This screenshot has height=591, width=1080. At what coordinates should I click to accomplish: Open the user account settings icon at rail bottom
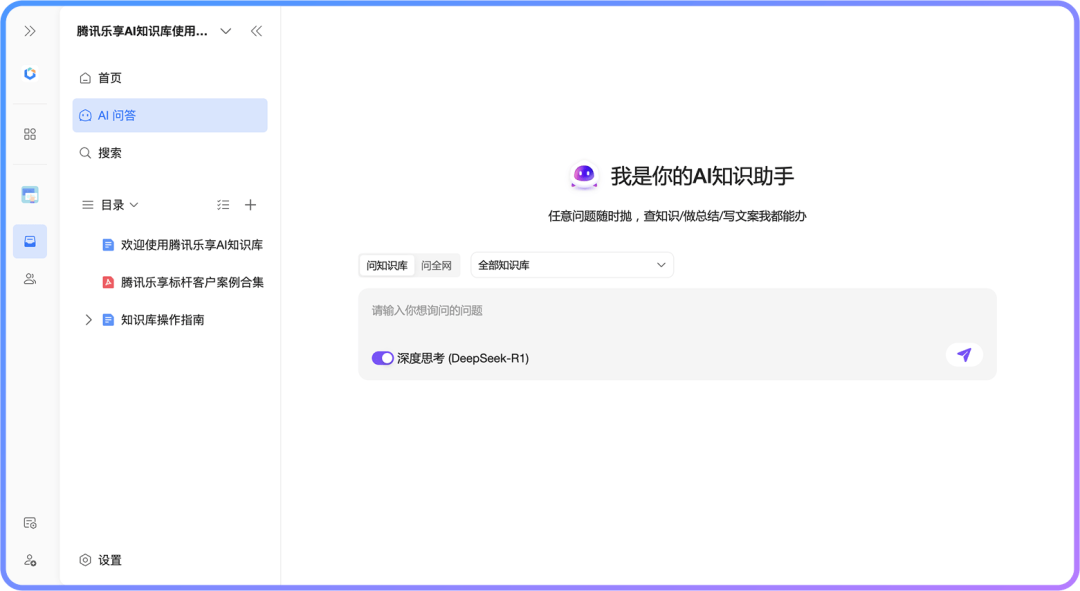pyautogui.click(x=30, y=560)
